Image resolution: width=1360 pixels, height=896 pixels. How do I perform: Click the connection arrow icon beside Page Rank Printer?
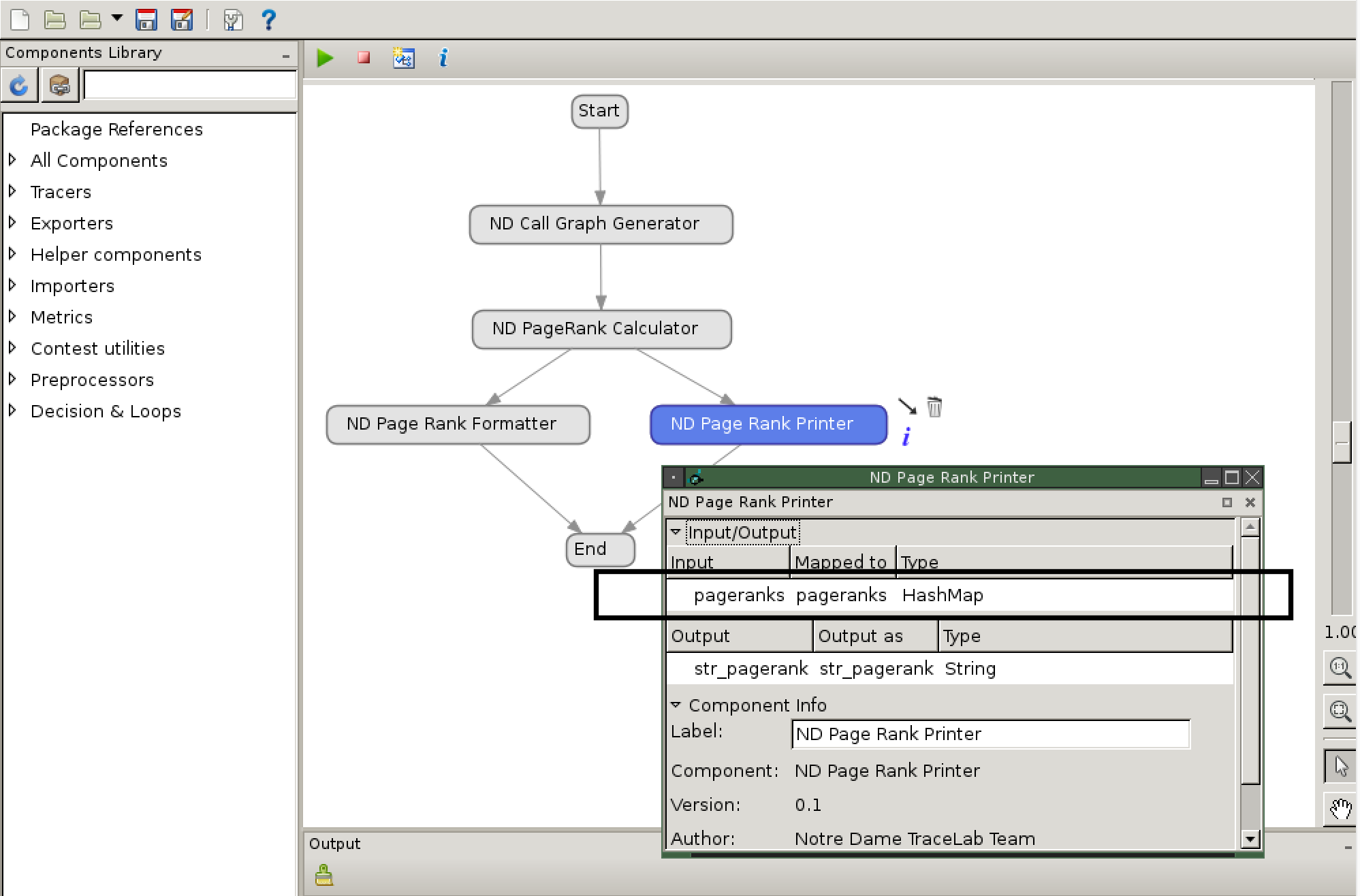pyautogui.click(x=907, y=406)
